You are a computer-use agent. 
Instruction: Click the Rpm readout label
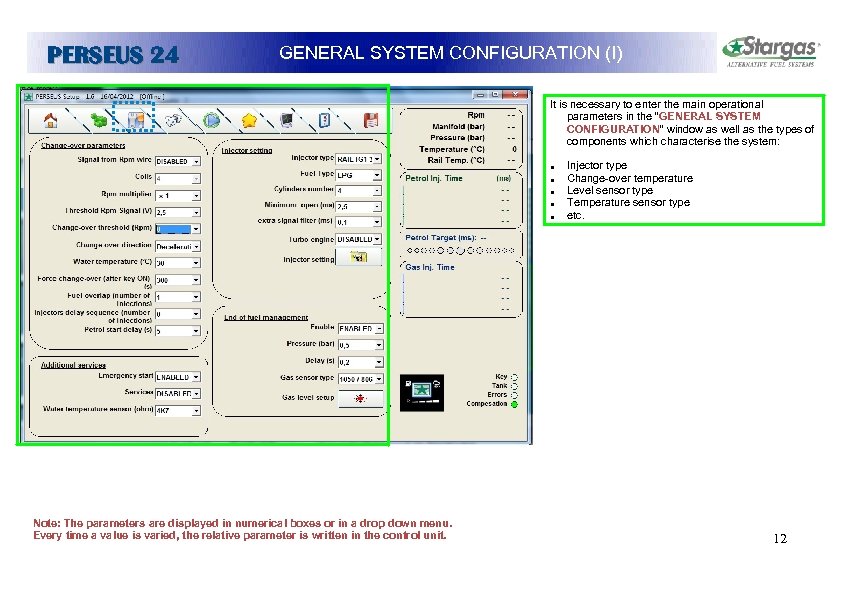point(476,115)
